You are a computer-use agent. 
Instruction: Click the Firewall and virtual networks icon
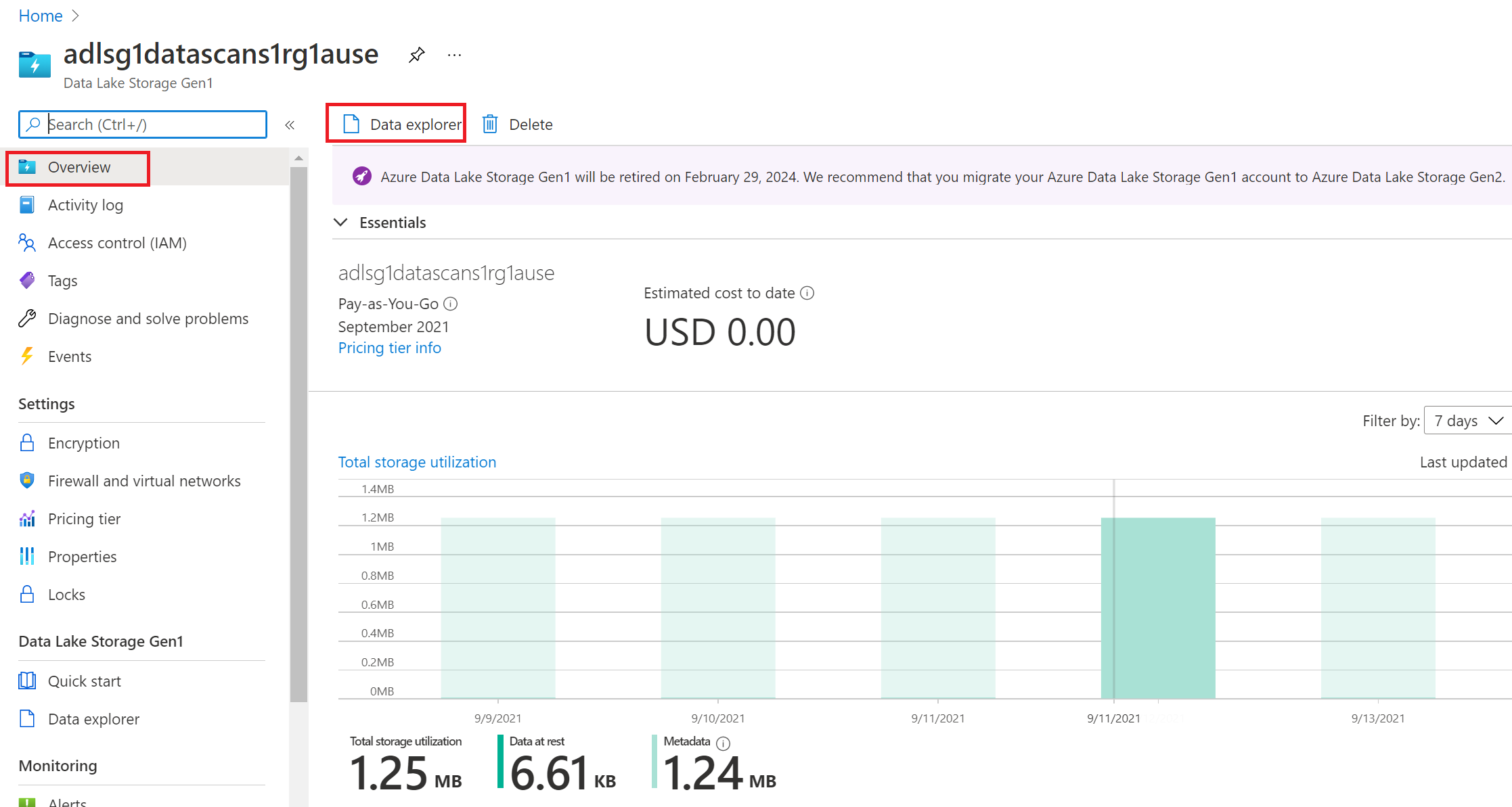pyautogui.click(x=27, y=480)
